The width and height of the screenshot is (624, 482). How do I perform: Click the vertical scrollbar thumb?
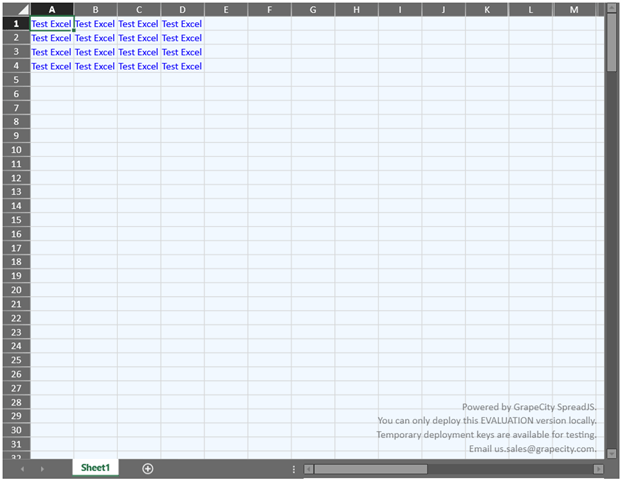[x=612, y=42]
